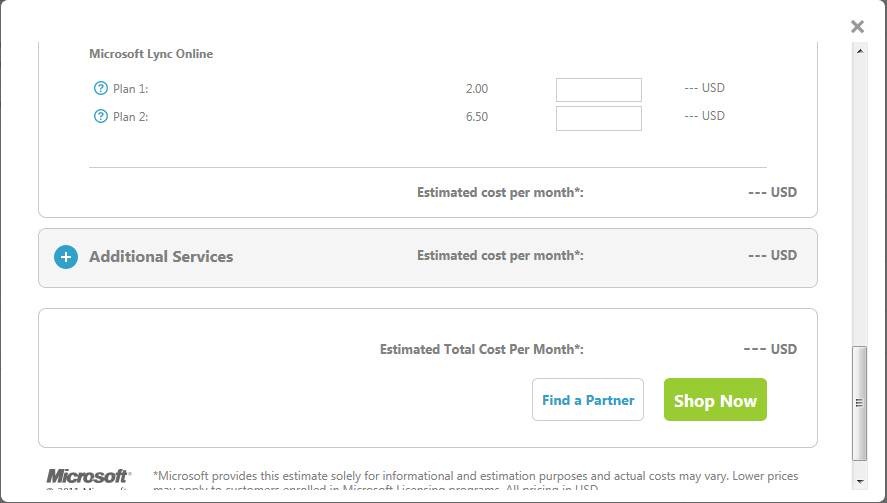887x503 pixels.
Task: Click the Plan 2 label text
Action: click(x=130, y=117)
